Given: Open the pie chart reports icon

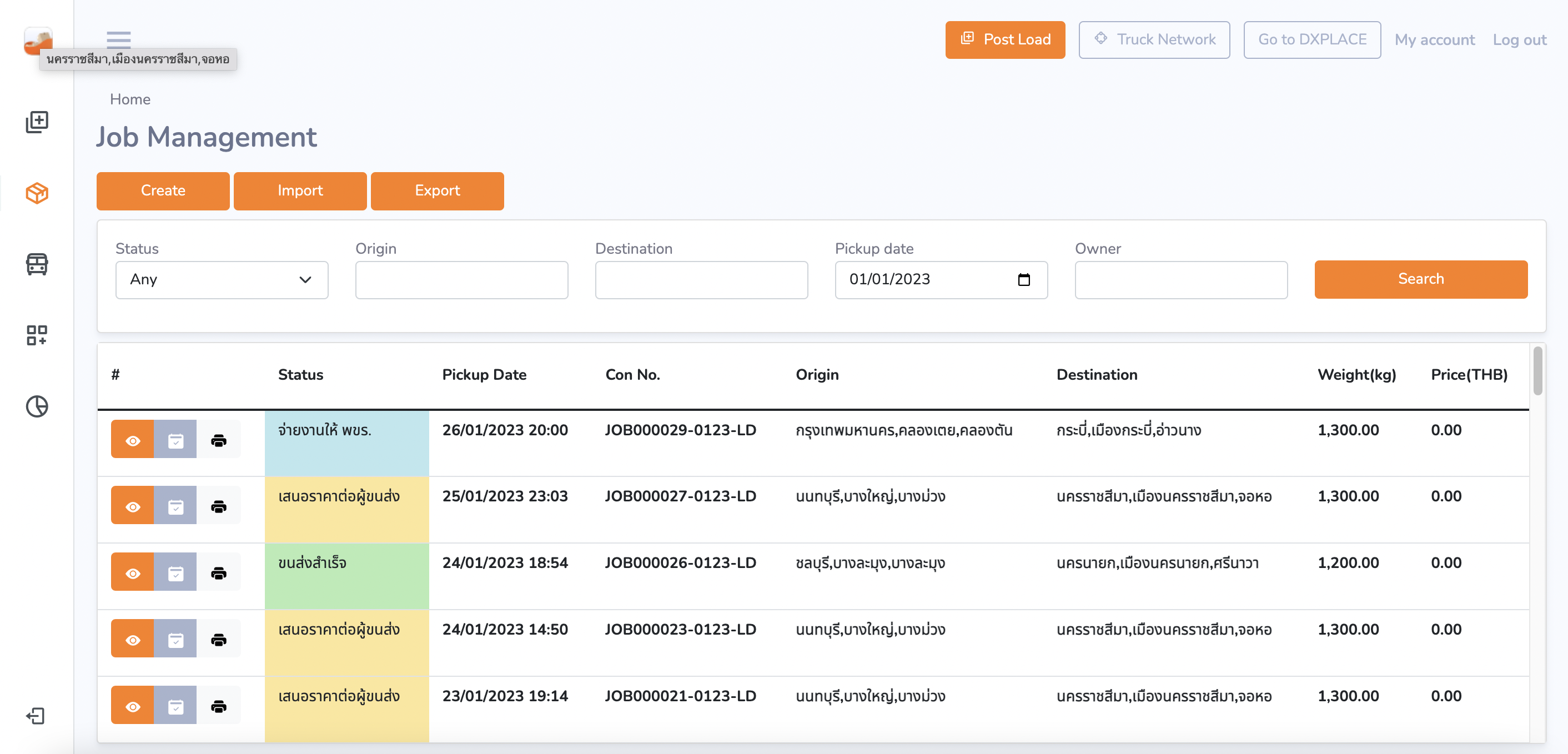Looking at the screenshot, I should pos(37,406).
